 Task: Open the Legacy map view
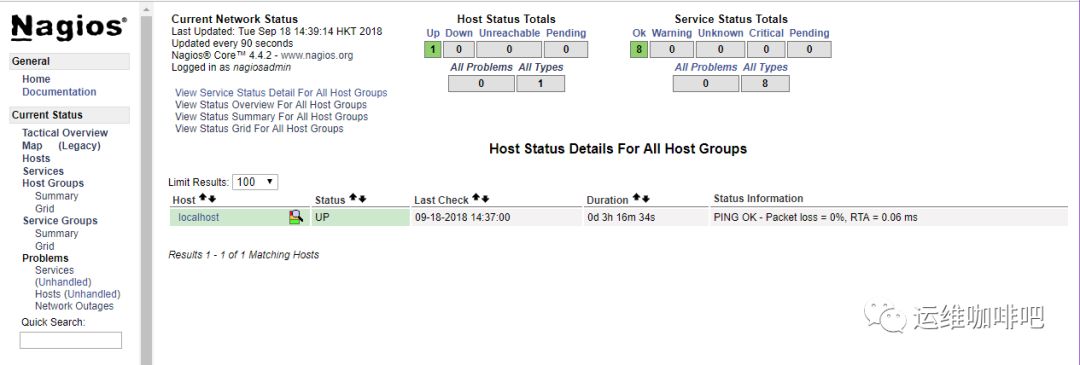(x=79, y=145)
